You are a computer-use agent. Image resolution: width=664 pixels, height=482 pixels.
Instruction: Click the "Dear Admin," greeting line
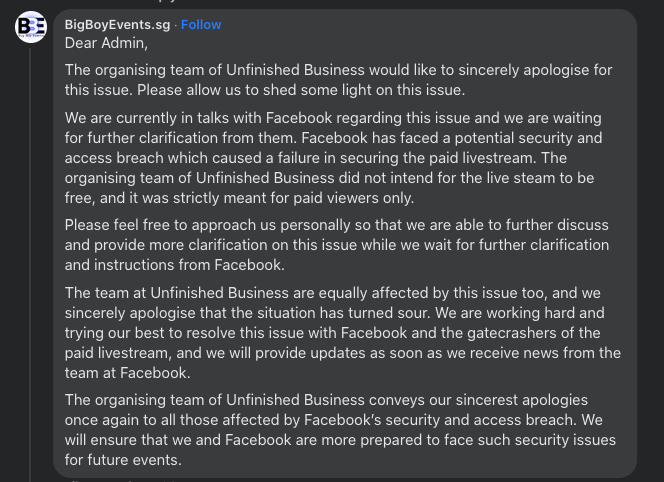pos(106,42)
